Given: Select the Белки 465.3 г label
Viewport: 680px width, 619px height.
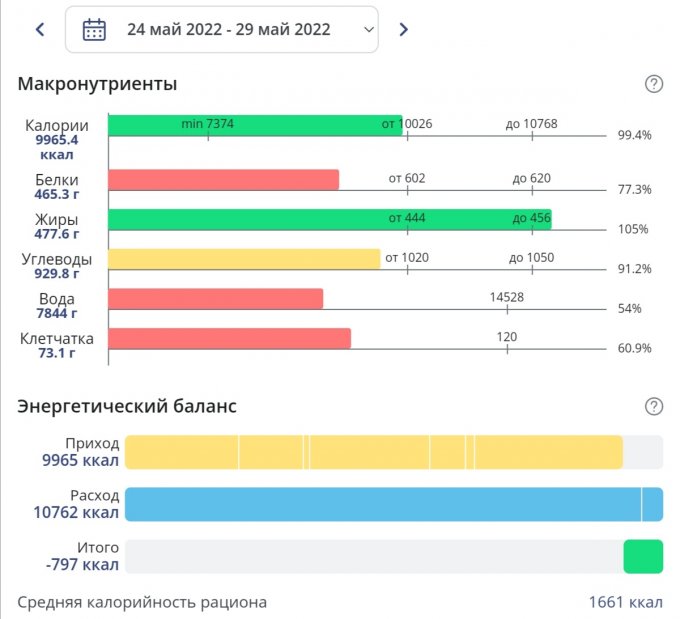Looking at the screenshot, I should (x=57, y=187).
